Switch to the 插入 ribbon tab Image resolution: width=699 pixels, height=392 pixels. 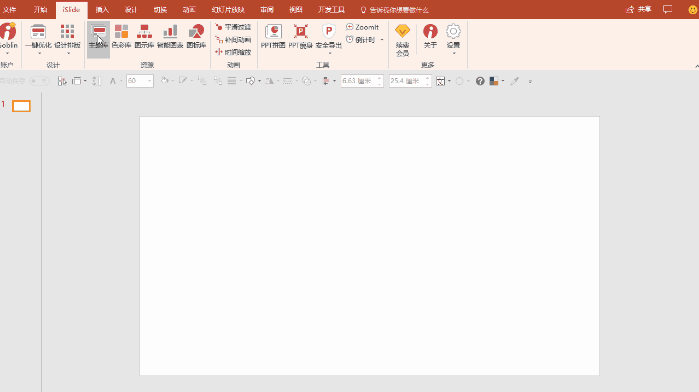tap(102, 9)
